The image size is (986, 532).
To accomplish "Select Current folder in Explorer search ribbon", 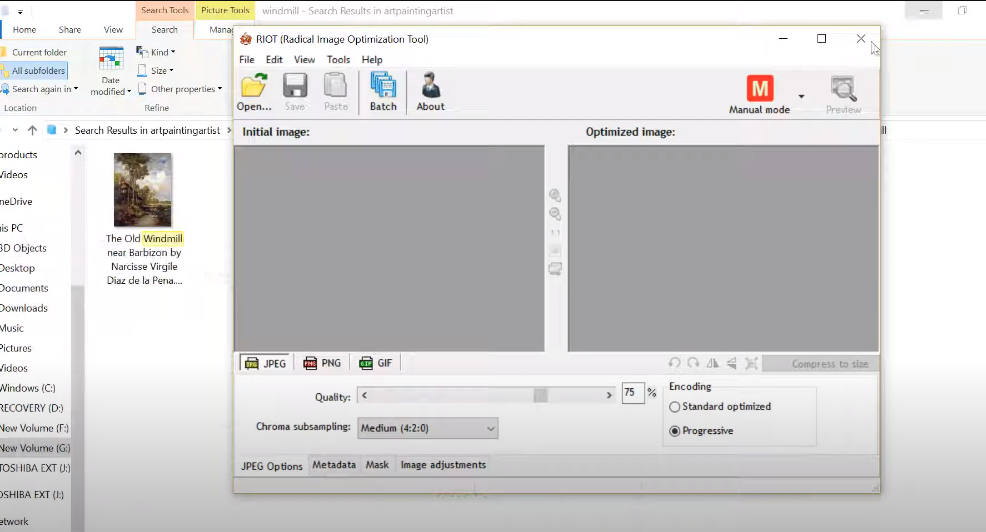I will (x=34, y=52).
